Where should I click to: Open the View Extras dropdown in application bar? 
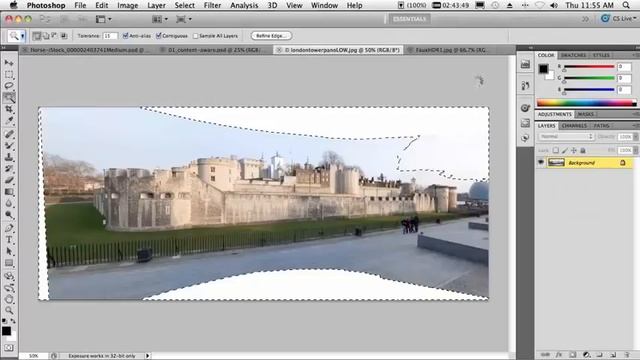(x=104, y=19)
